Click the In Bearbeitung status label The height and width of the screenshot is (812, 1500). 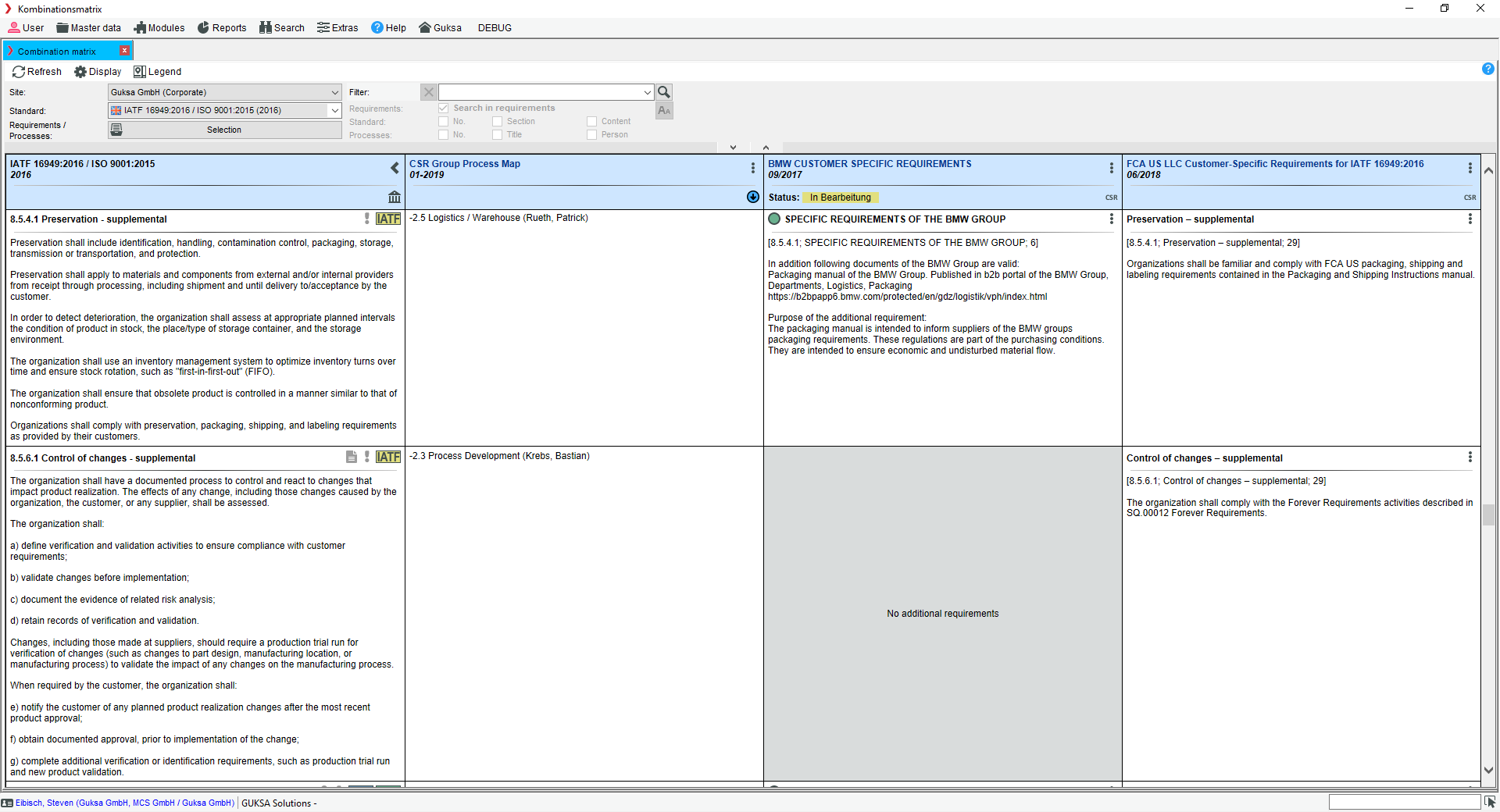pos(841,198)
